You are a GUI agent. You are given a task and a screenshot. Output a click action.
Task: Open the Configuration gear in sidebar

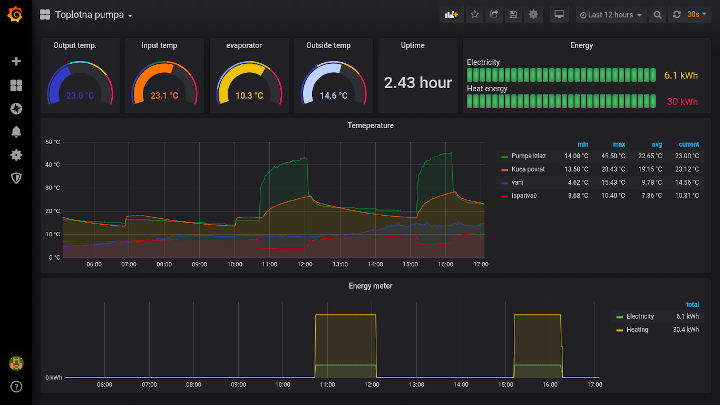click(16, 155)
